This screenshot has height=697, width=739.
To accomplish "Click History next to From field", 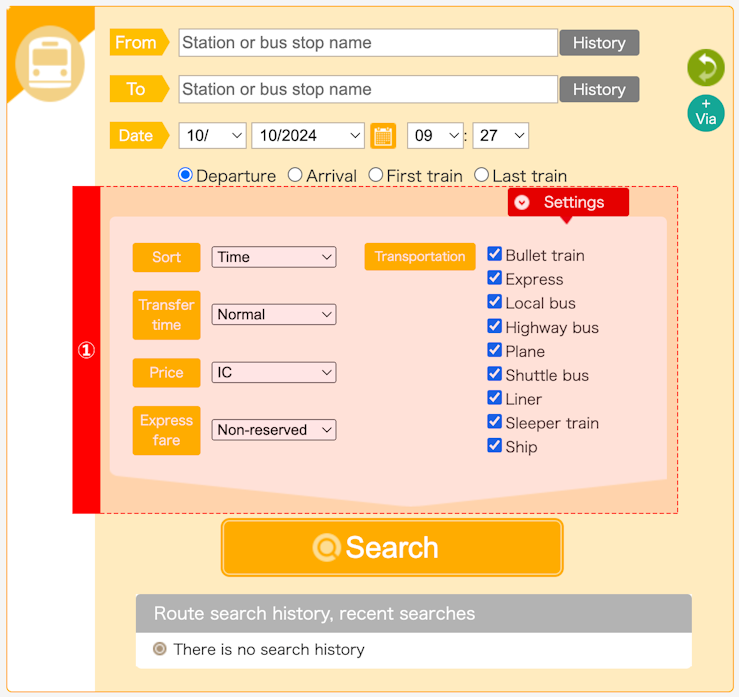I will coord(599,43).
